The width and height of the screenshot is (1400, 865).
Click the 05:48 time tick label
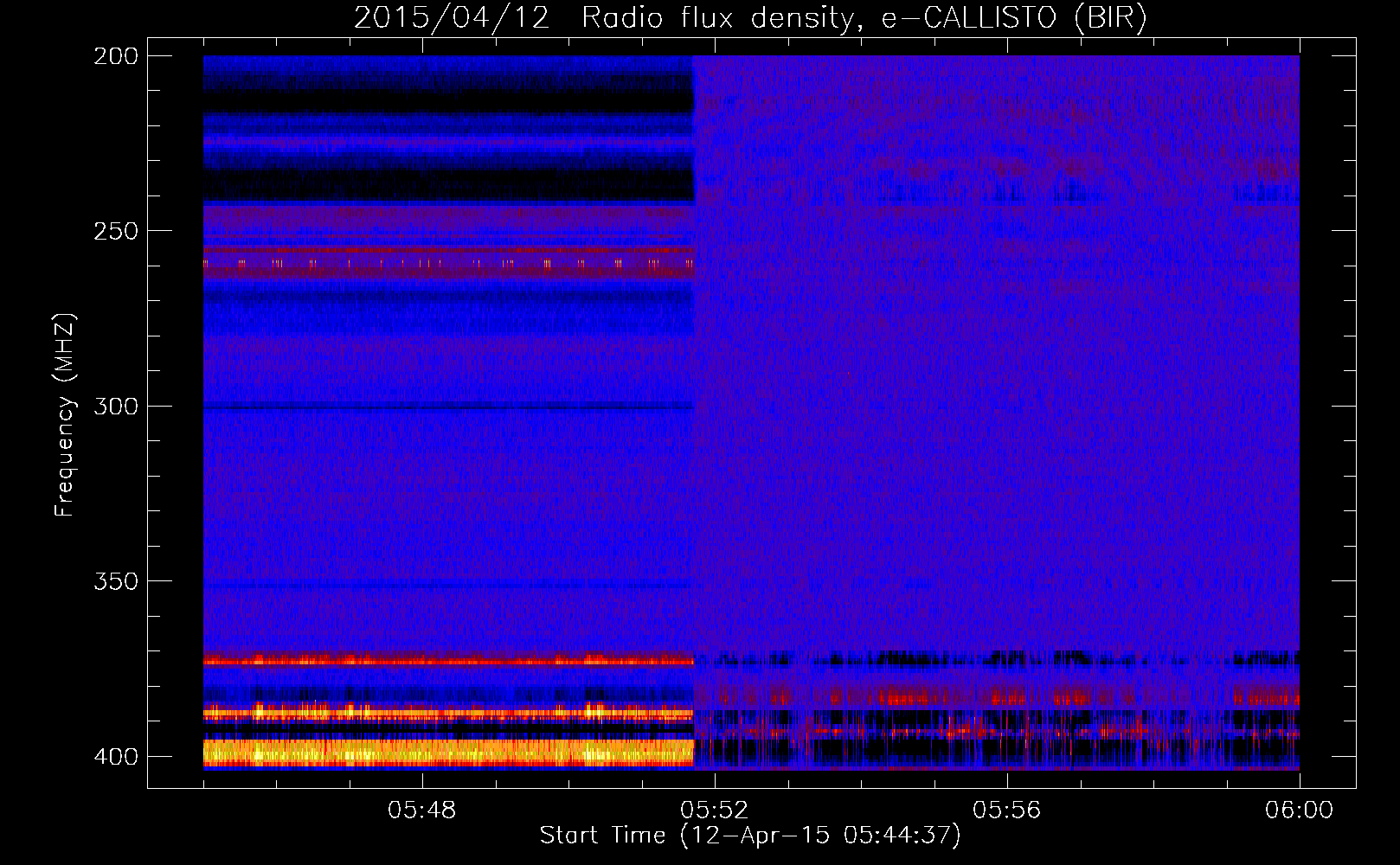point(422,811)
